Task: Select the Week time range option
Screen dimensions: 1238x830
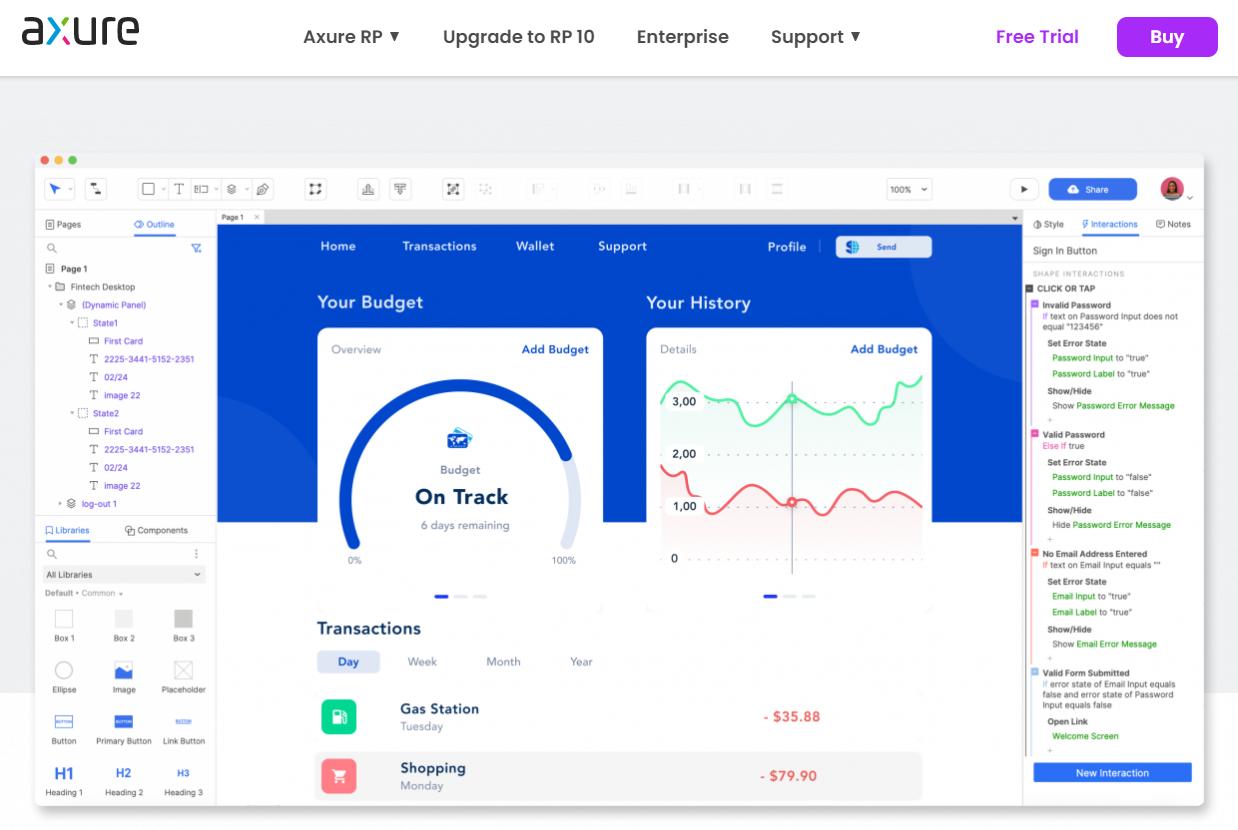Action: point(422,662)
